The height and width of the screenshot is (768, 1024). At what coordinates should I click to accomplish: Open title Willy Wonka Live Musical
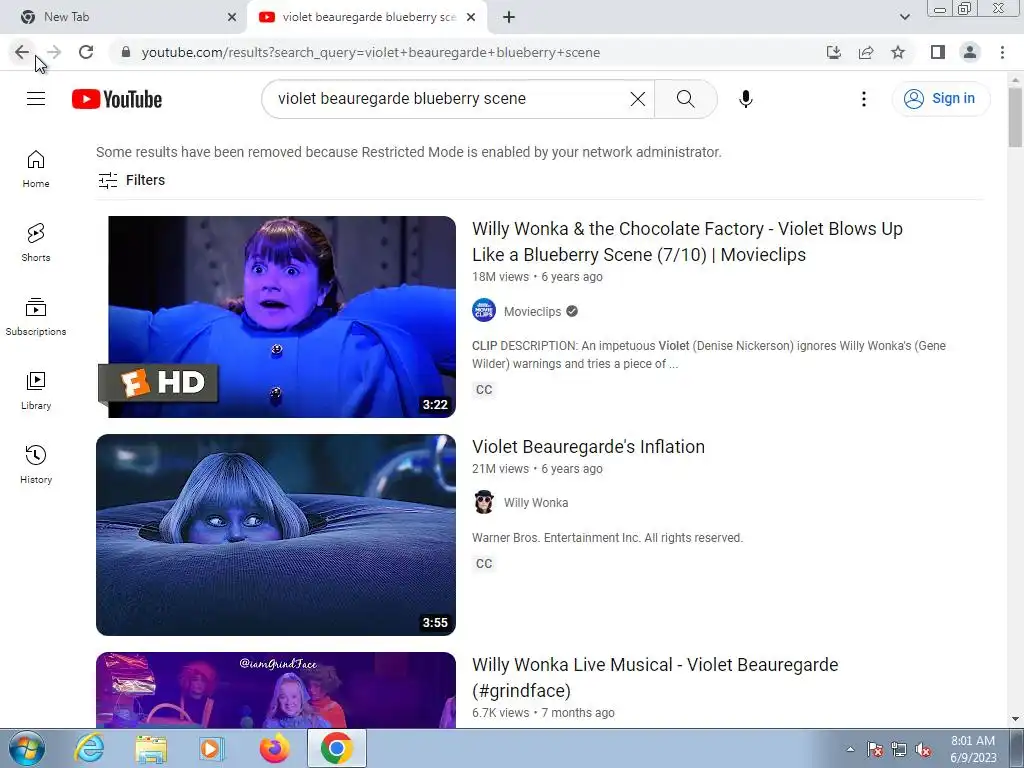click(655, 677)
